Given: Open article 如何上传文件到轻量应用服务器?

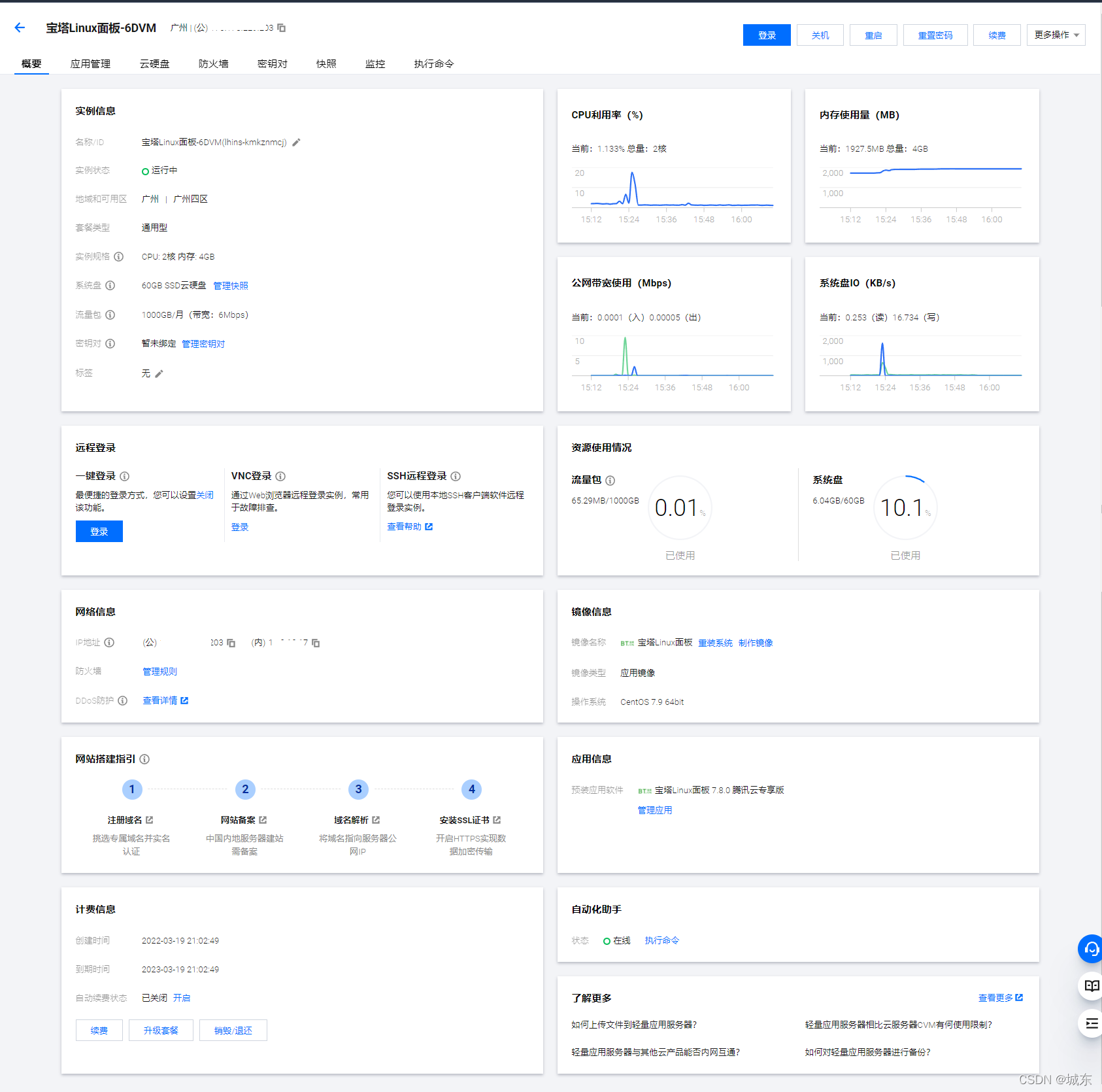Looking at the screenshot, I should [x=634, y=1025].
